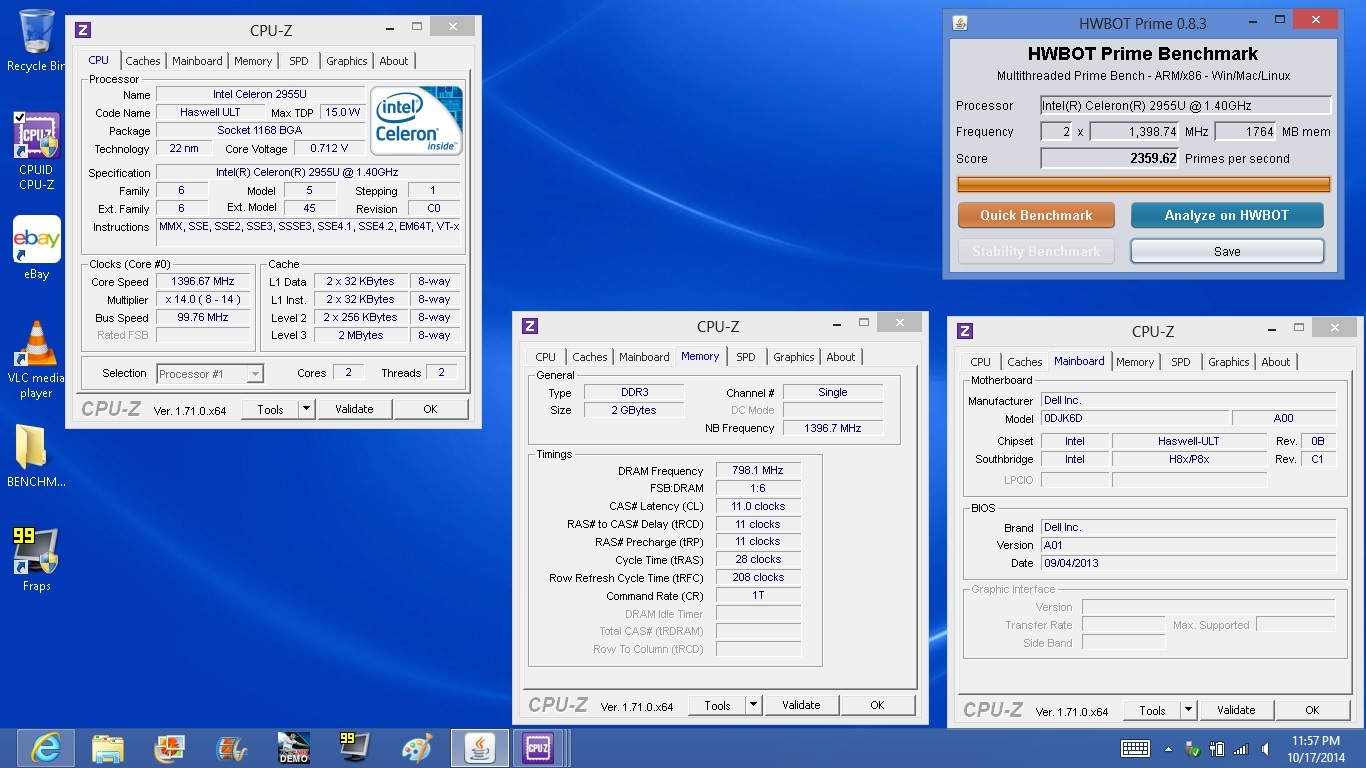Launch the Fraps desktop shortcut
Viewport: 1366px width, 768px height.
36,560
